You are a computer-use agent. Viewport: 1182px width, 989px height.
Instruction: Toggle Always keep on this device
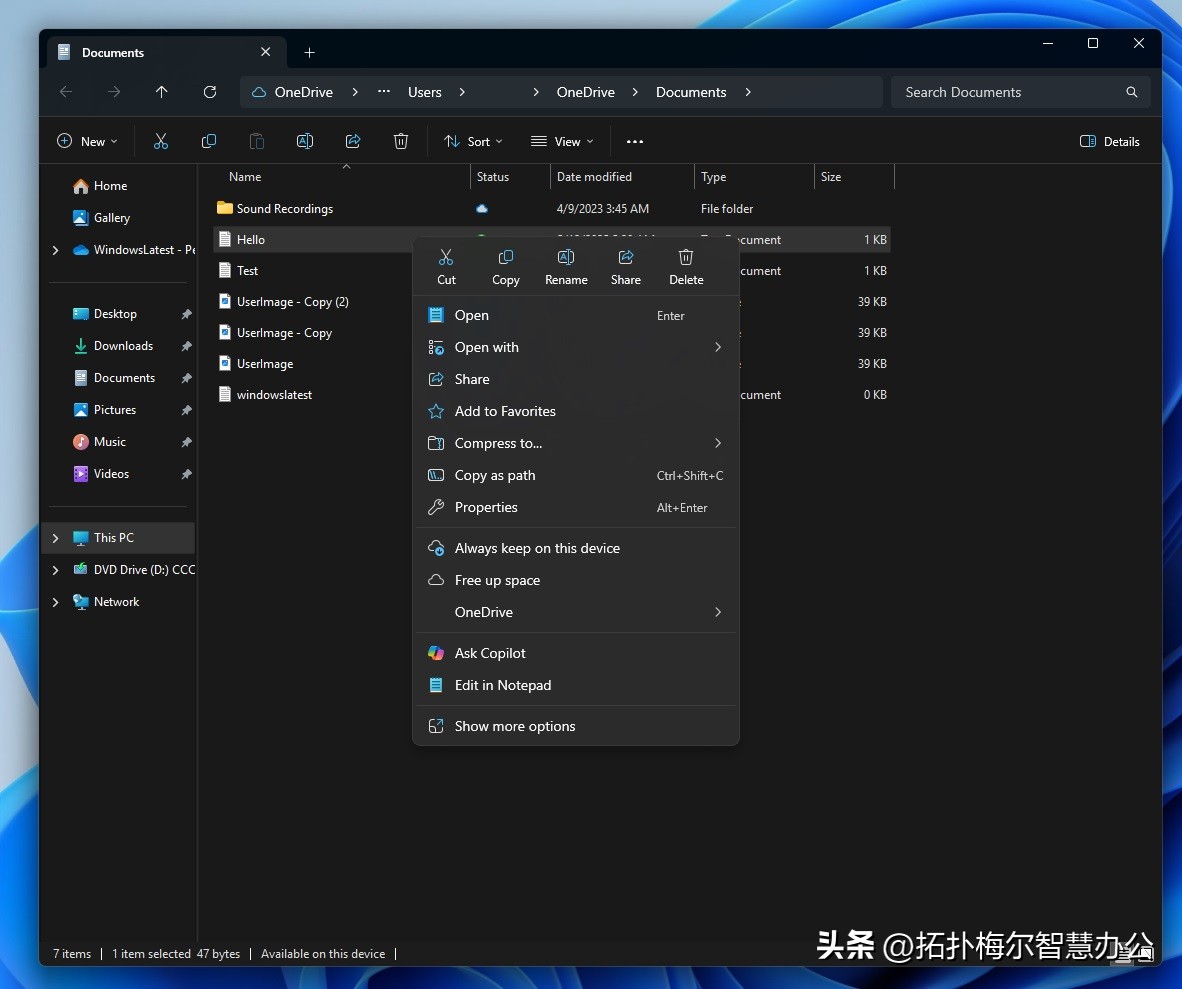[537, 548]
